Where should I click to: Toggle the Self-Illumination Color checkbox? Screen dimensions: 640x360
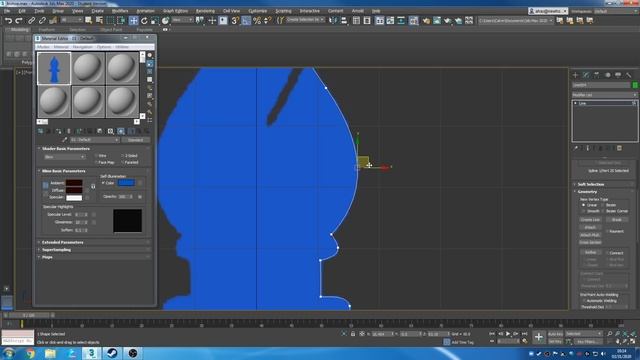point(103,183)
